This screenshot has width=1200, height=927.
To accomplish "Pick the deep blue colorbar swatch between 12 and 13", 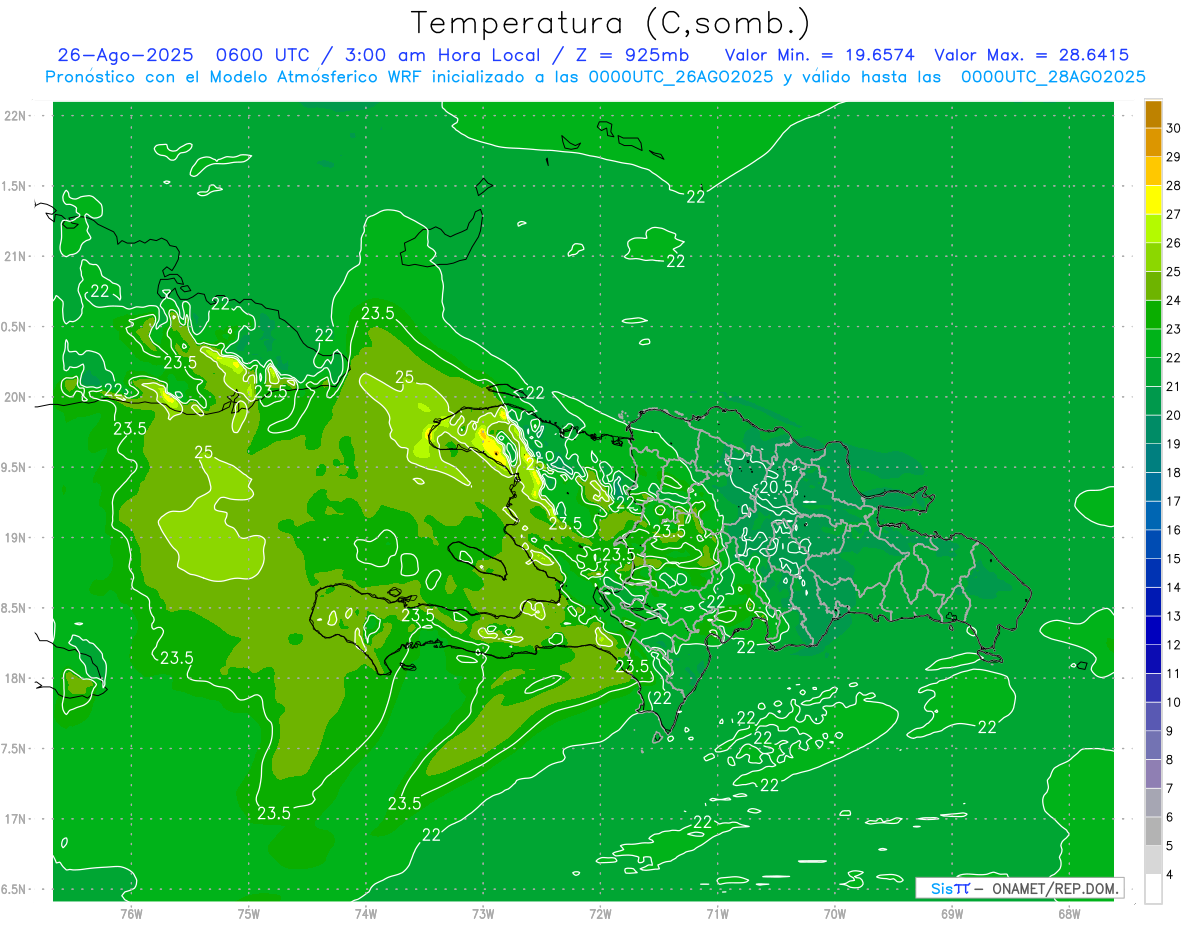I will (x=1153, y=631).
